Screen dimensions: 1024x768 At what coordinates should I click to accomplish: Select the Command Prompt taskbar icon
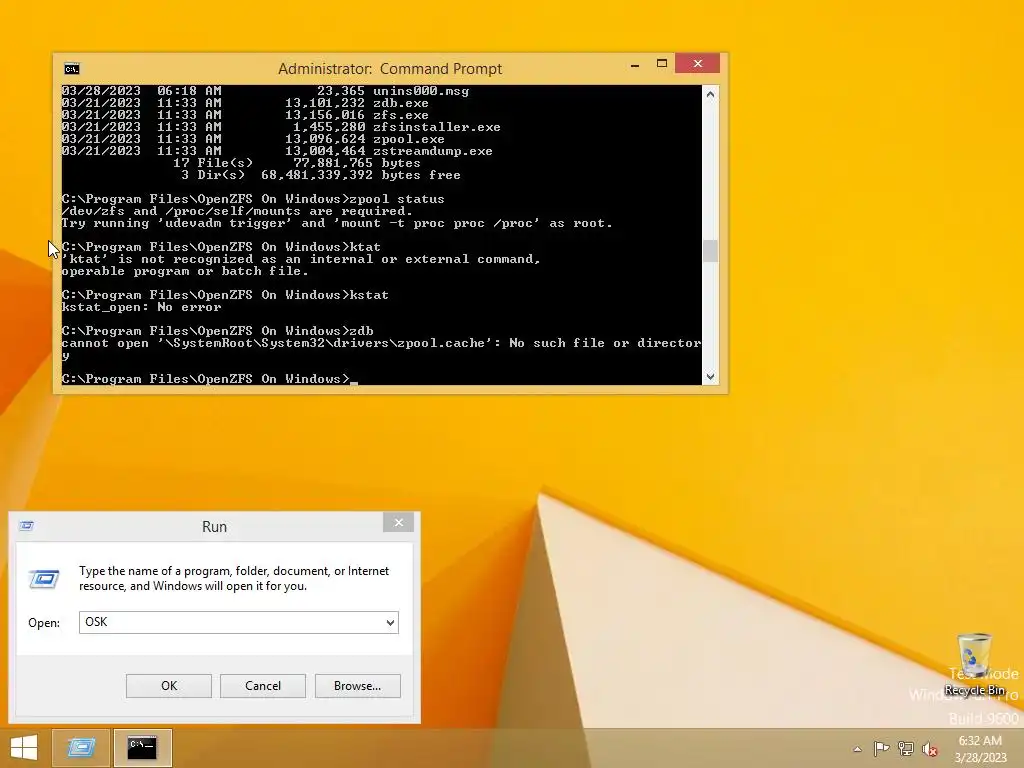coord(142,748)
